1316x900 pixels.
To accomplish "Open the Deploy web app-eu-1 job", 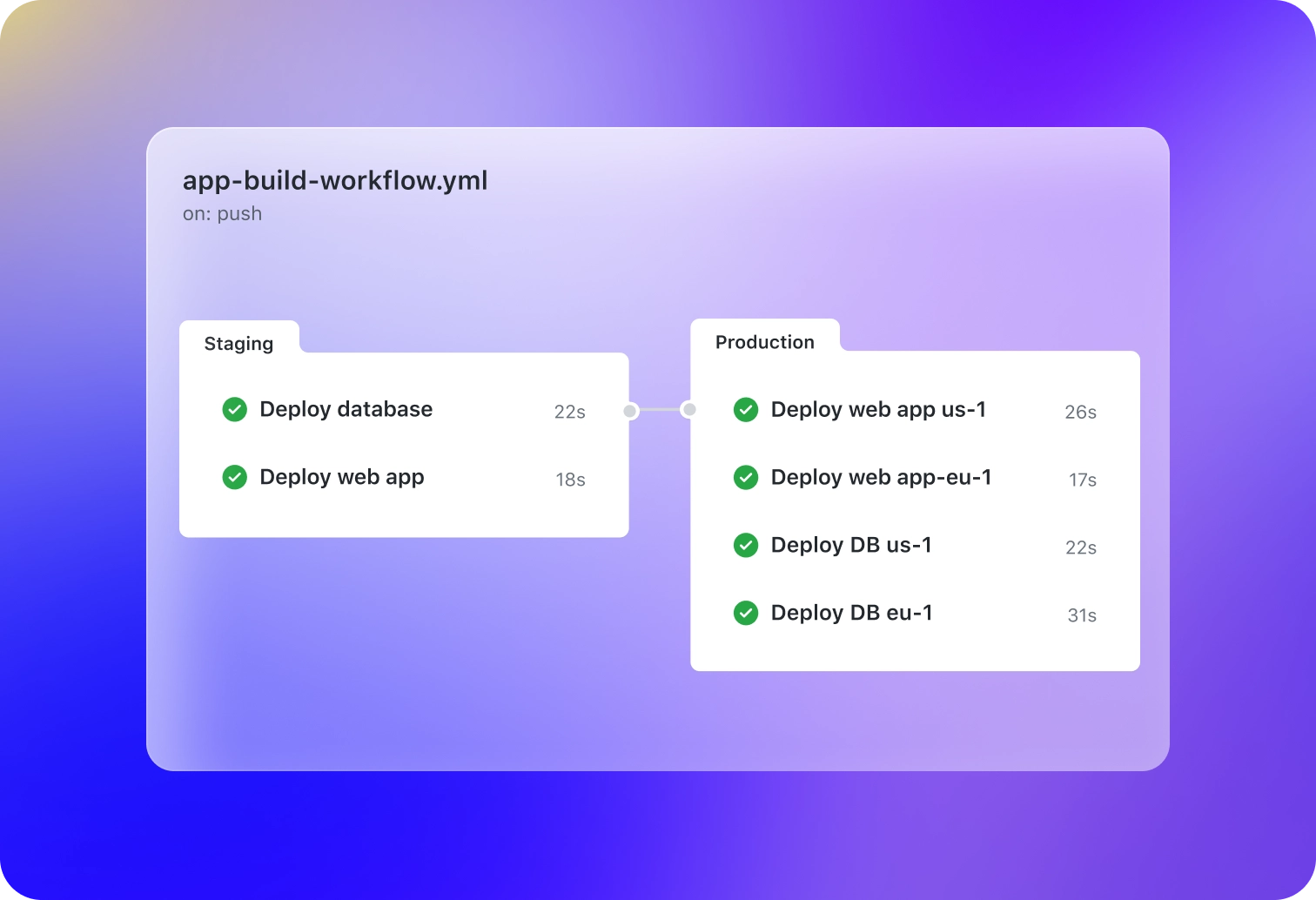I will tap(881, 477).
